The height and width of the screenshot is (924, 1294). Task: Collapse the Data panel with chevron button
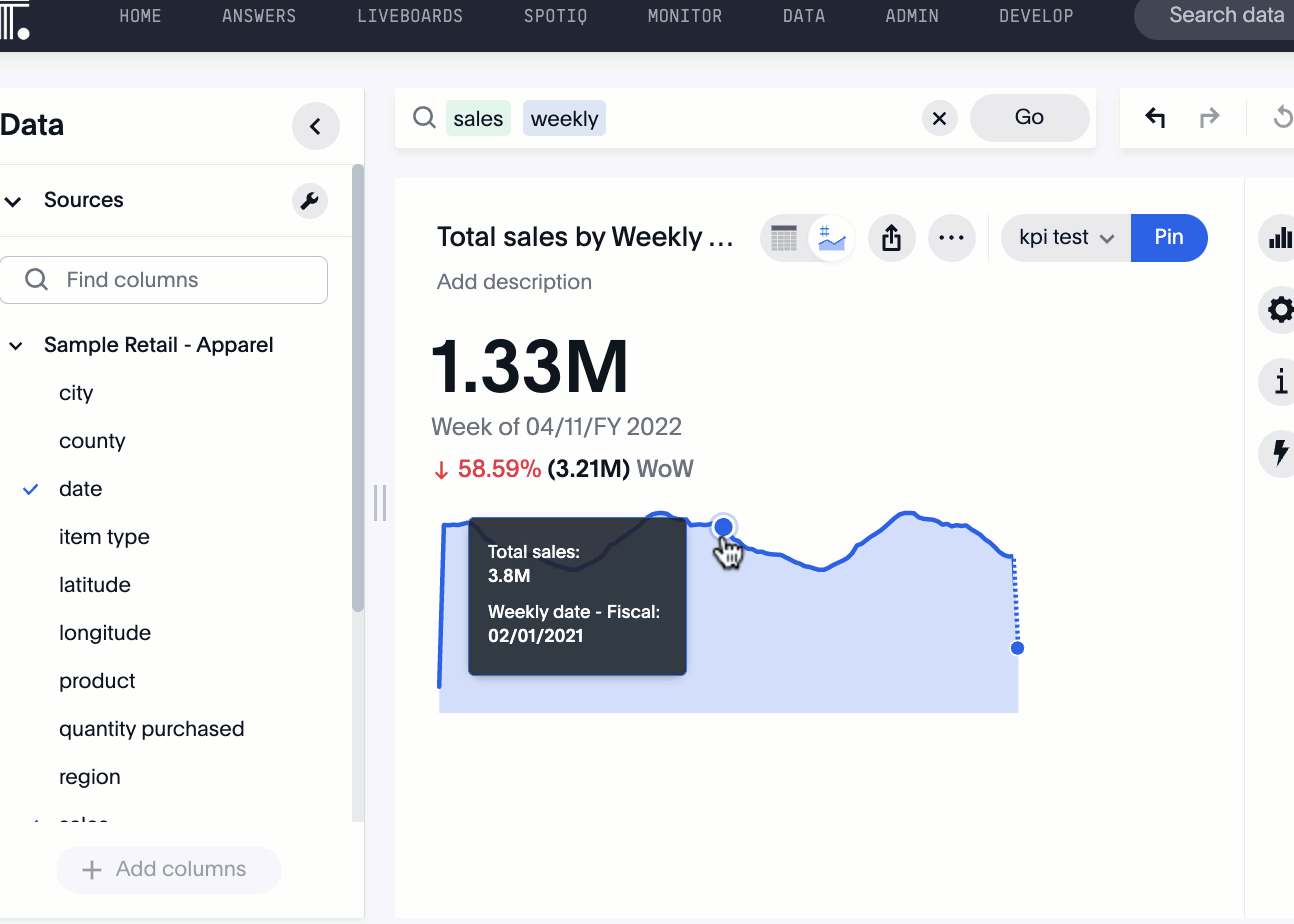(x=315, y=127)
